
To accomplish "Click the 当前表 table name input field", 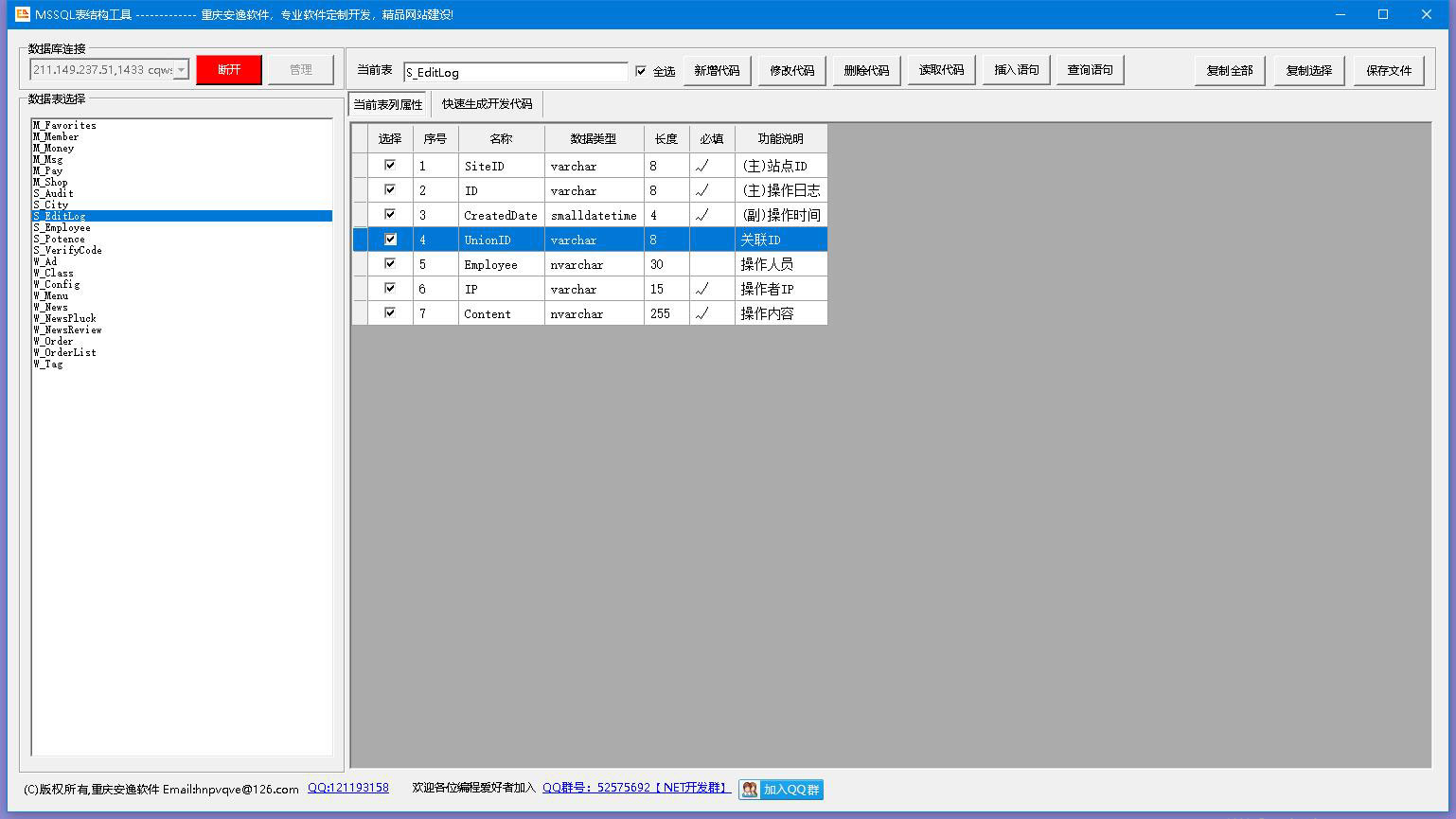I will coord(515,72).
